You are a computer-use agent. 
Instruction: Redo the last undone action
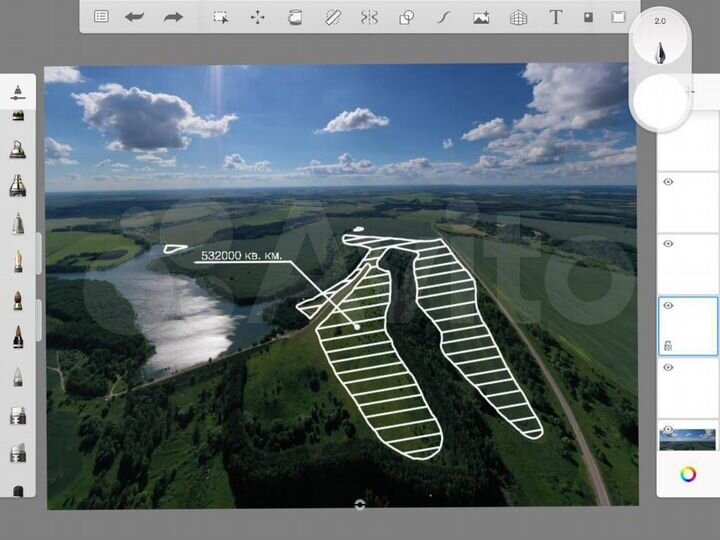(173, 17)
